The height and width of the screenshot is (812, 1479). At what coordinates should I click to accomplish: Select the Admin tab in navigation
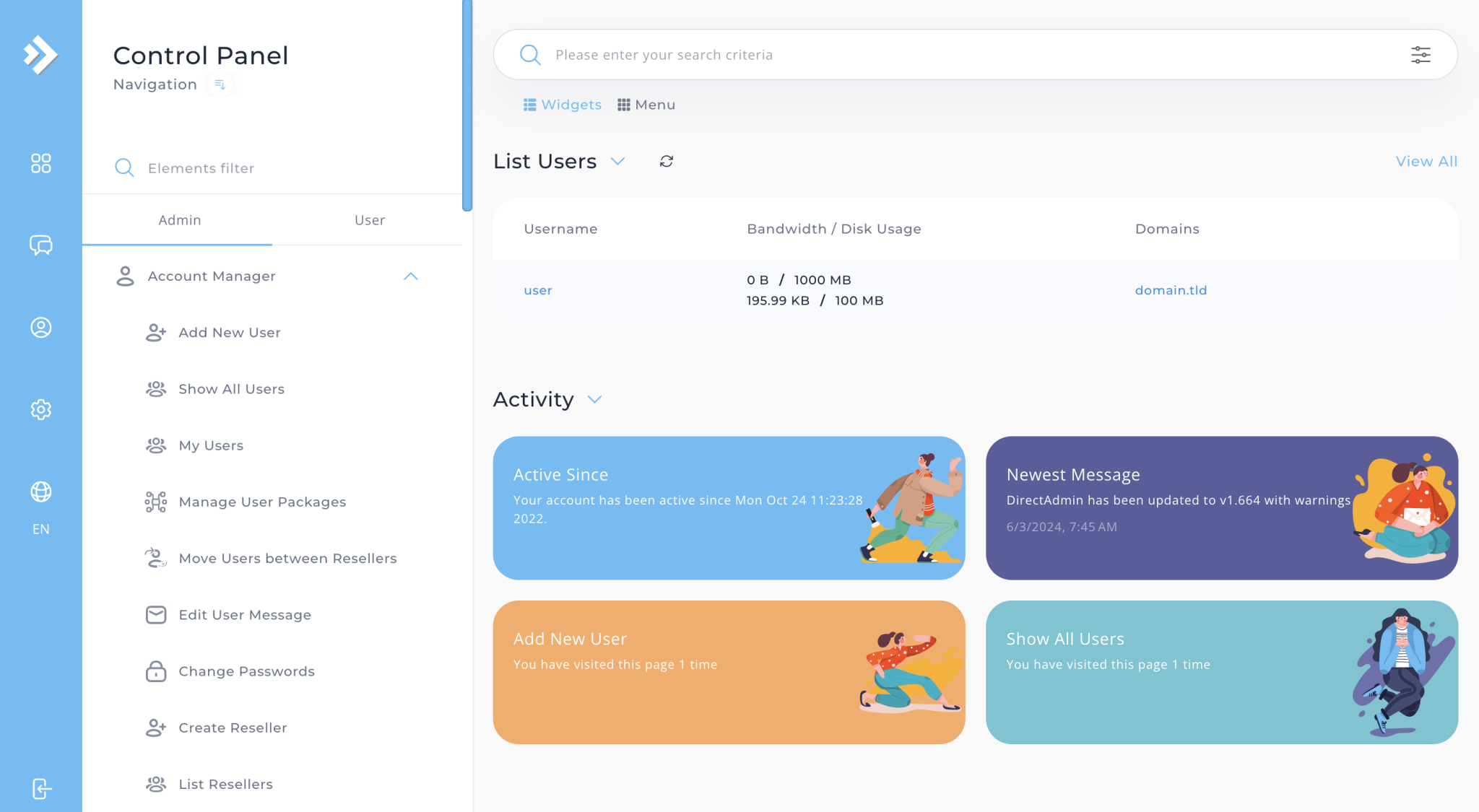179,220
